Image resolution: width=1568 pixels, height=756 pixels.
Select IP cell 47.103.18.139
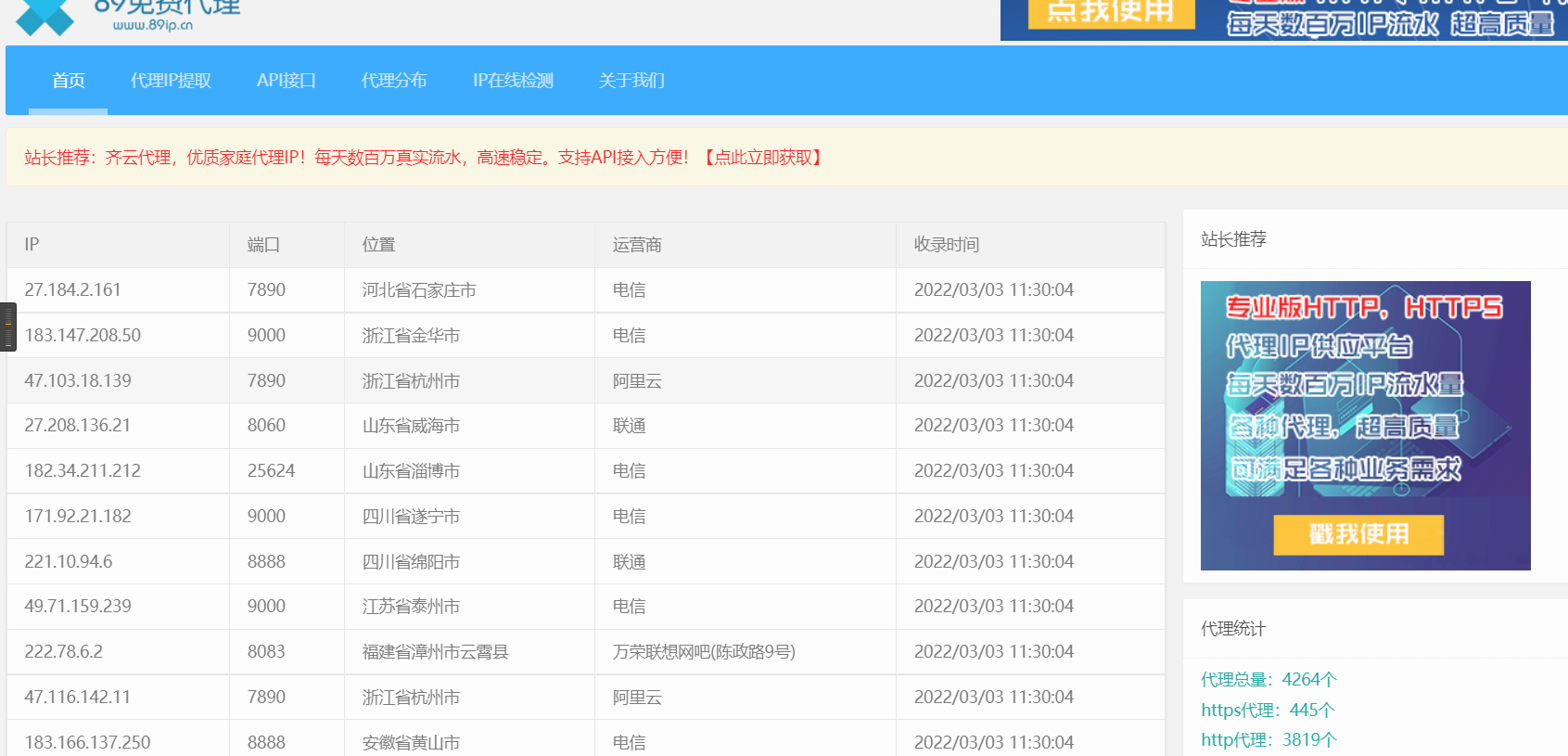click(78, 381)
